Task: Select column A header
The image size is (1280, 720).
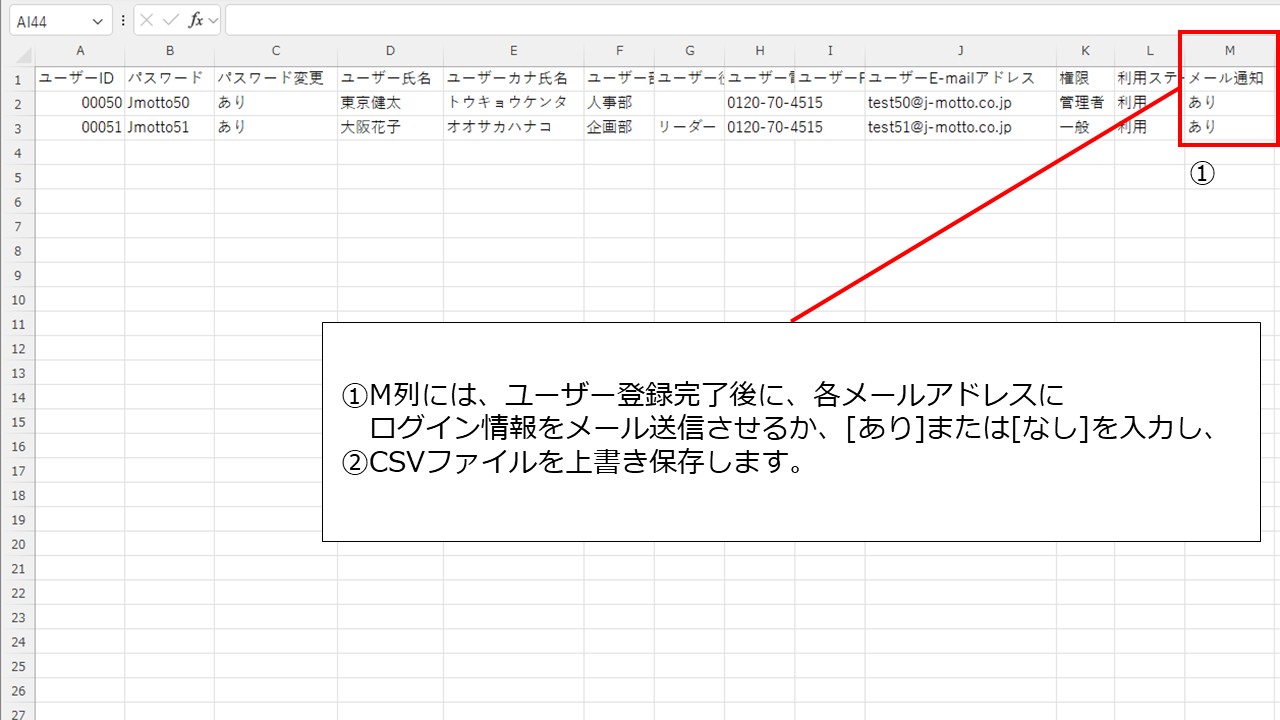Action: click(80, 51)
